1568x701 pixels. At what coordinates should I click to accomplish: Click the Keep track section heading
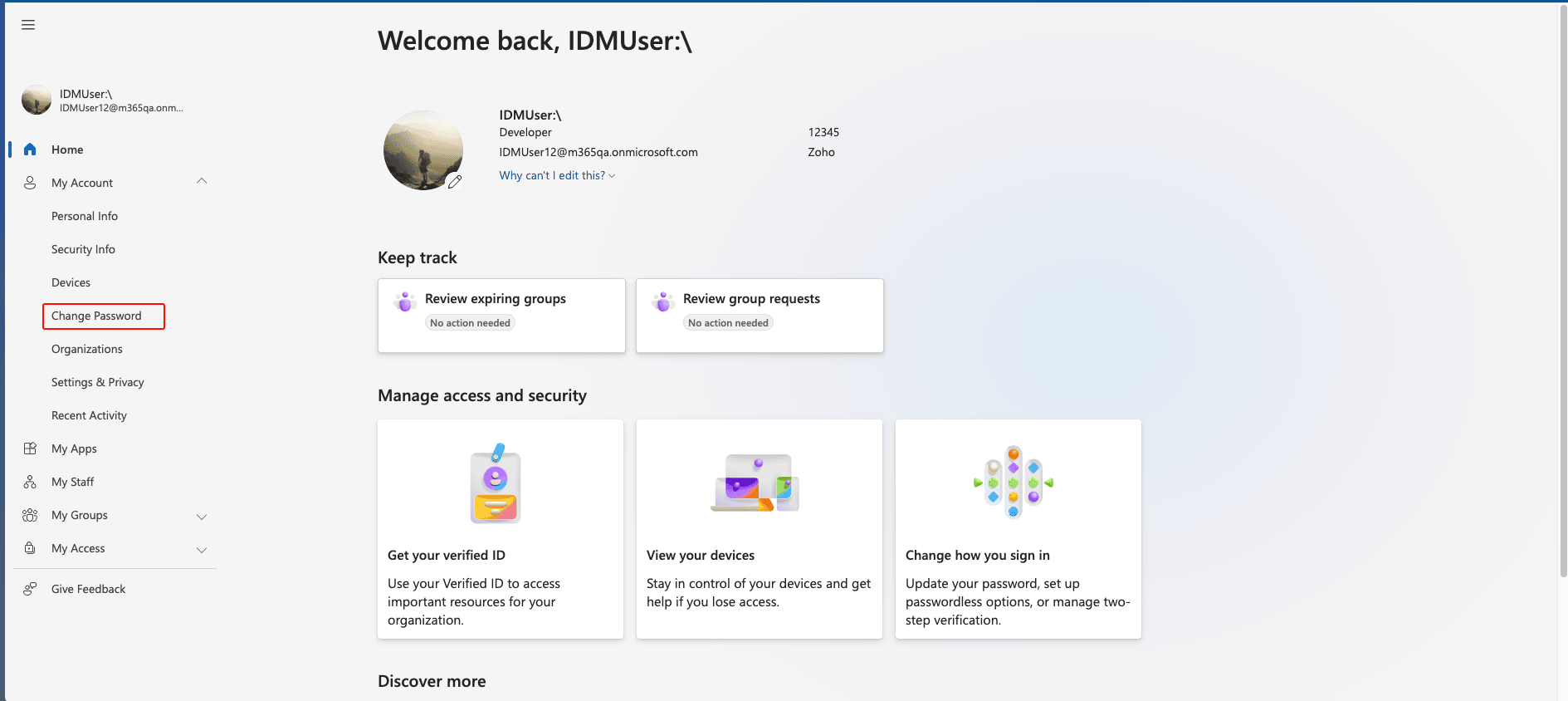(x=418, y=257)
